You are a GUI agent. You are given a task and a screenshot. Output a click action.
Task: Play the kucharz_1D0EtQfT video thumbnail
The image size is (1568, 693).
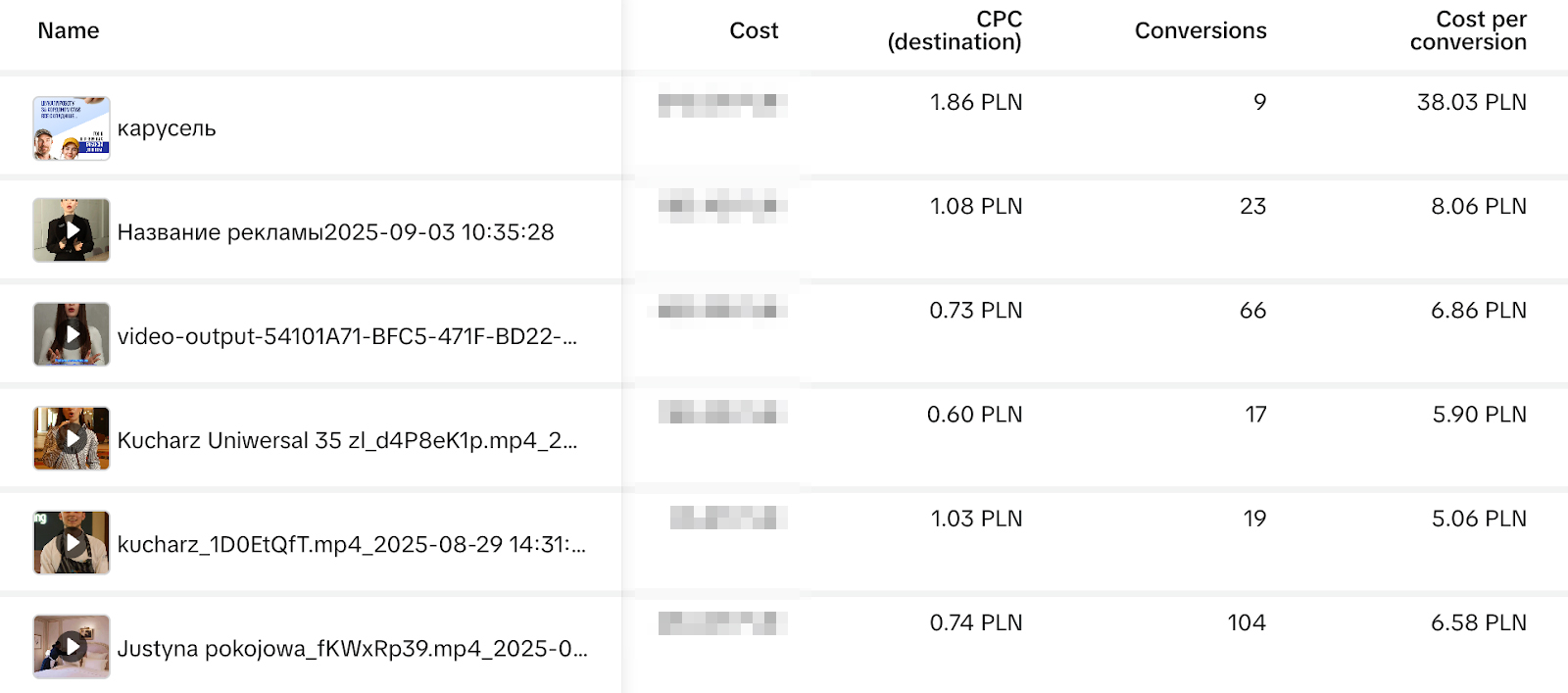tap(72, 542)
